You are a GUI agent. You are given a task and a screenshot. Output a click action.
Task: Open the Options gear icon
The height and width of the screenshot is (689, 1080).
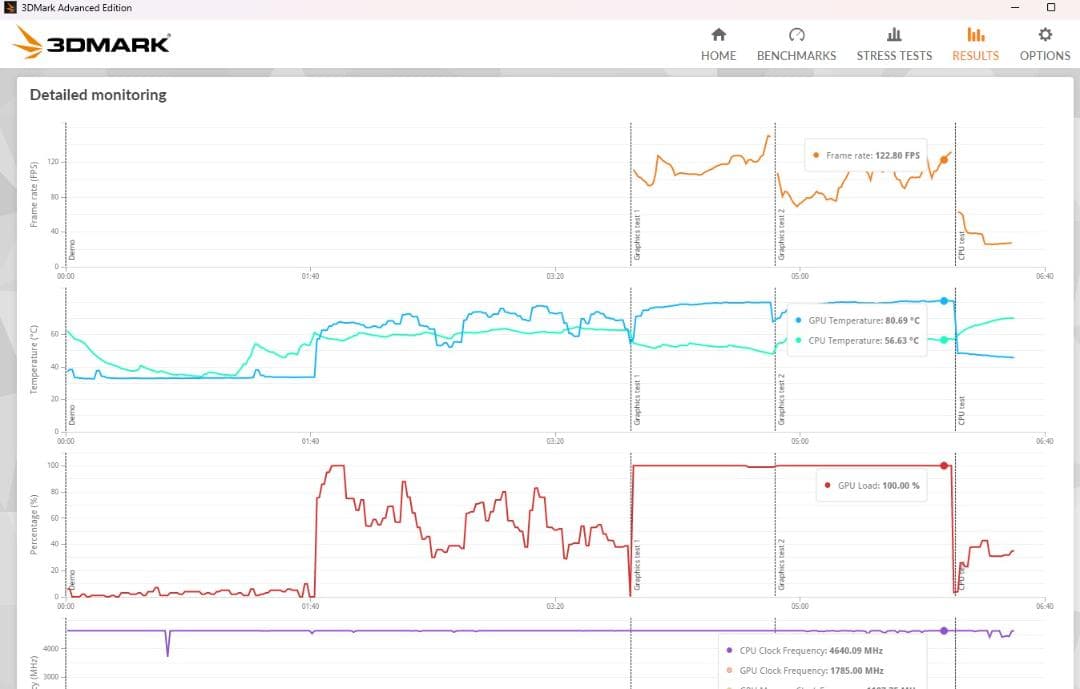(x=1045, y=34)
